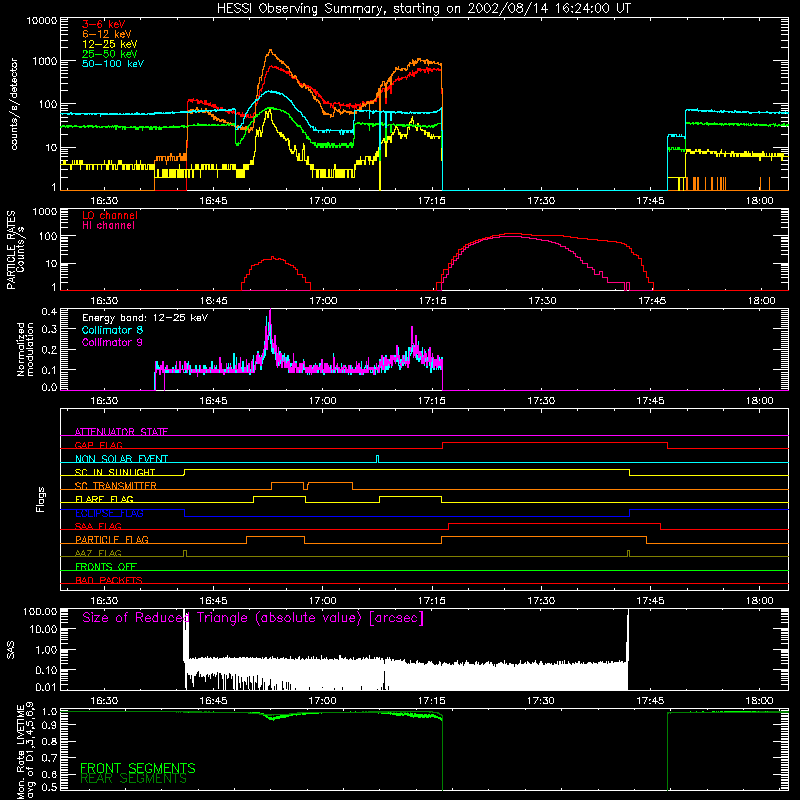Viewport: 800px width, 800px height.
Task: Select the NON_SOLAR_EVENT flag label
Action: (121, 459)
